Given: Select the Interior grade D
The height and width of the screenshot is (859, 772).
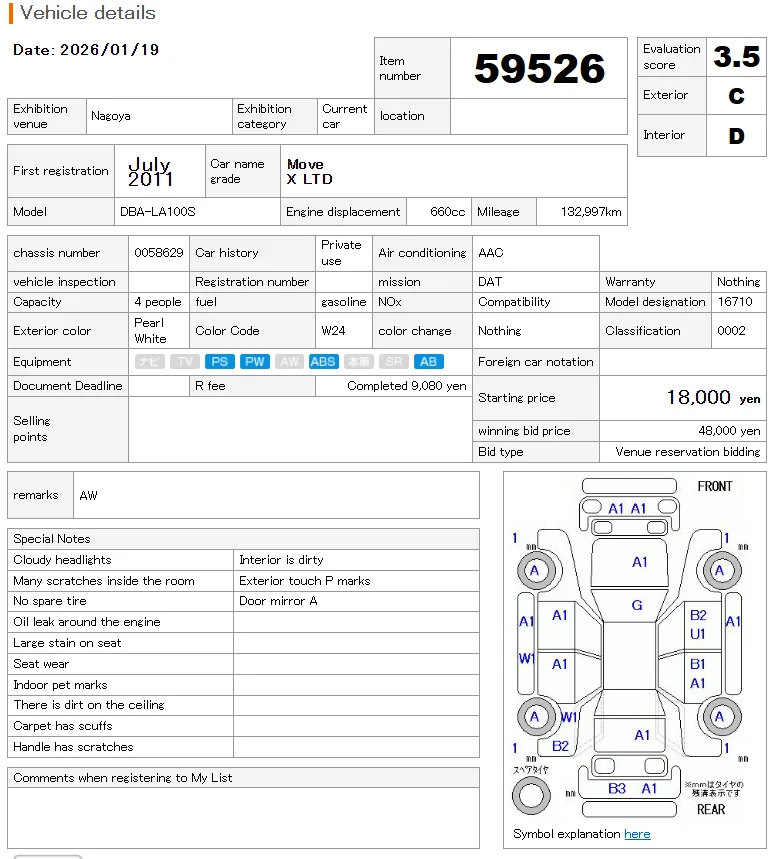Looking at the screenshot, I should (x=736, y=136).
